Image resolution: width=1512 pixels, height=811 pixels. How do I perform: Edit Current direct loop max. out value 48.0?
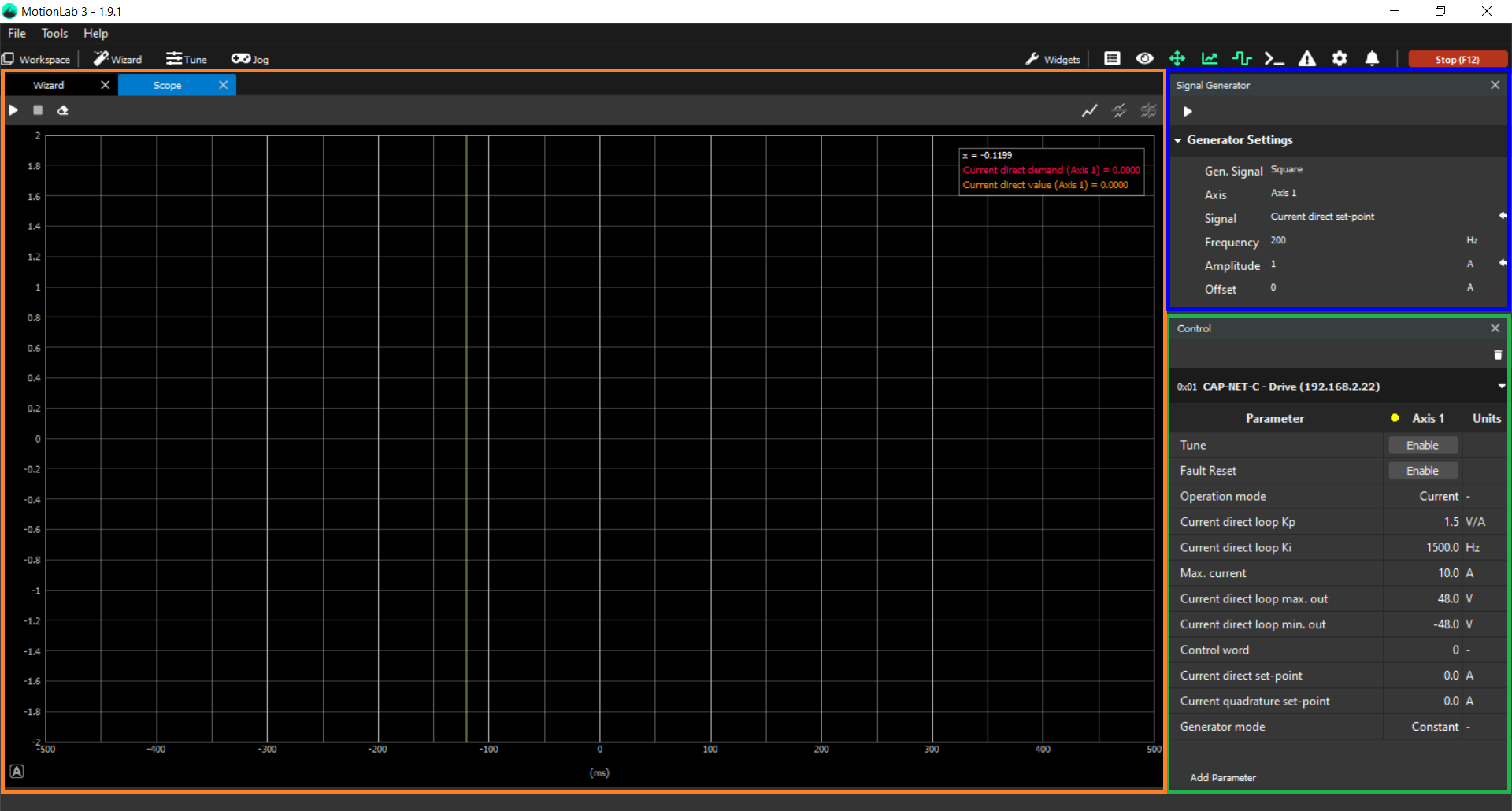1422,599
